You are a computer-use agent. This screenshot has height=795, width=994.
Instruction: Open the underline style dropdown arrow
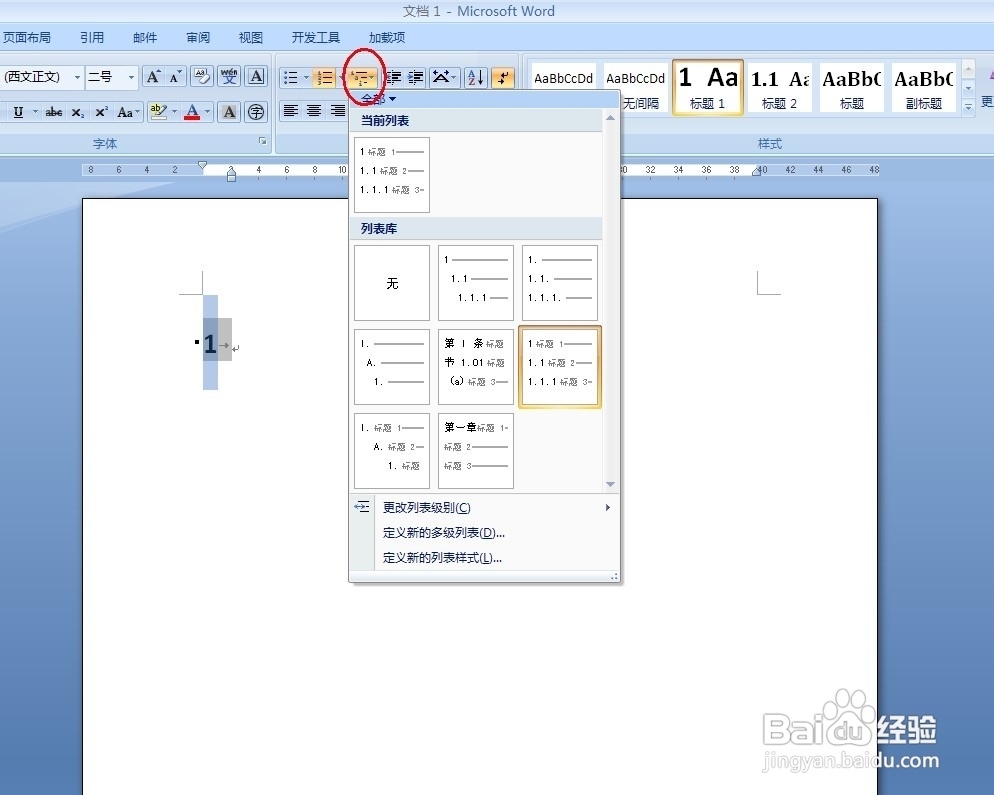click(x=36, y=112)
